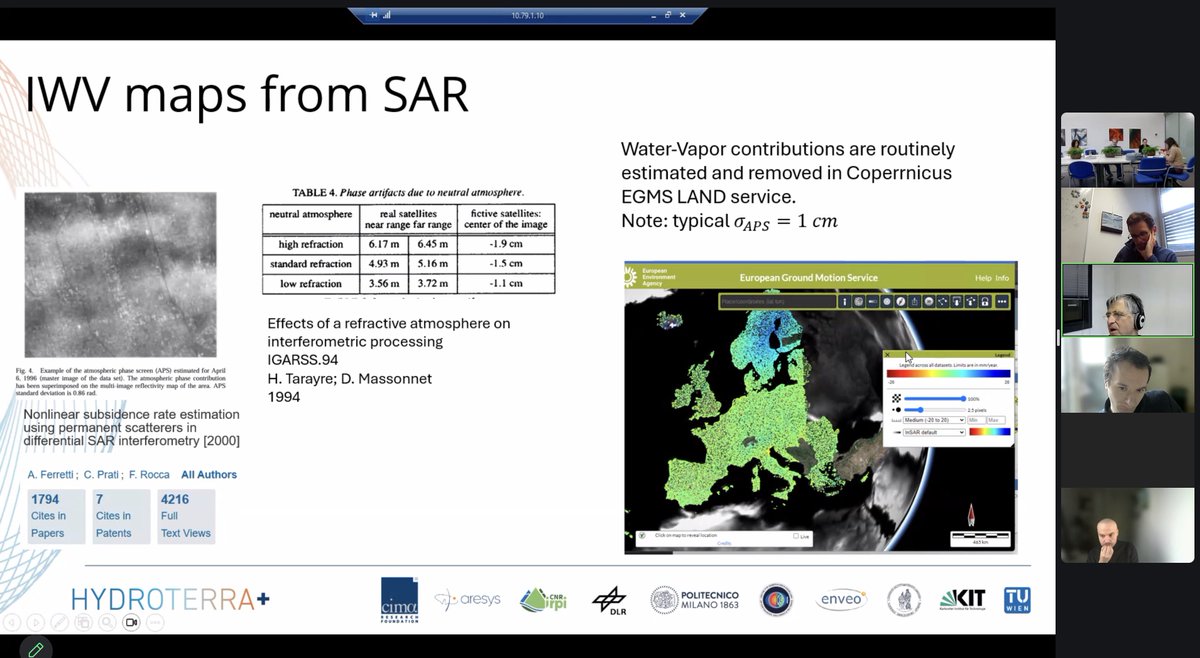Image resolution: width=1200 pixels, height=658 pixels.
Task: Click the 10.79.1.10 connection address label
Action: (527, 16)
